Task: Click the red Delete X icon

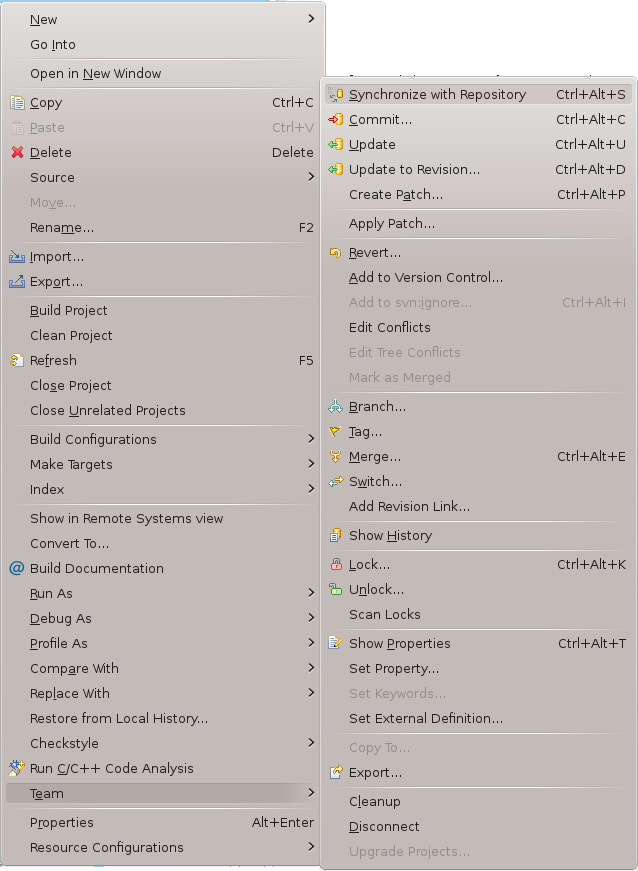Action: tap(17, 153)
